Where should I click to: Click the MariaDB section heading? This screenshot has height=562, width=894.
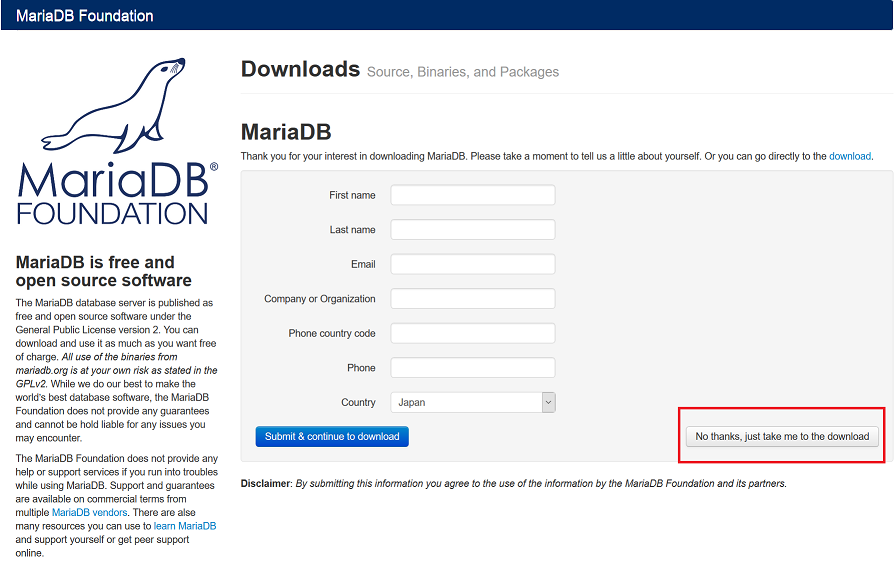(286, 132)
